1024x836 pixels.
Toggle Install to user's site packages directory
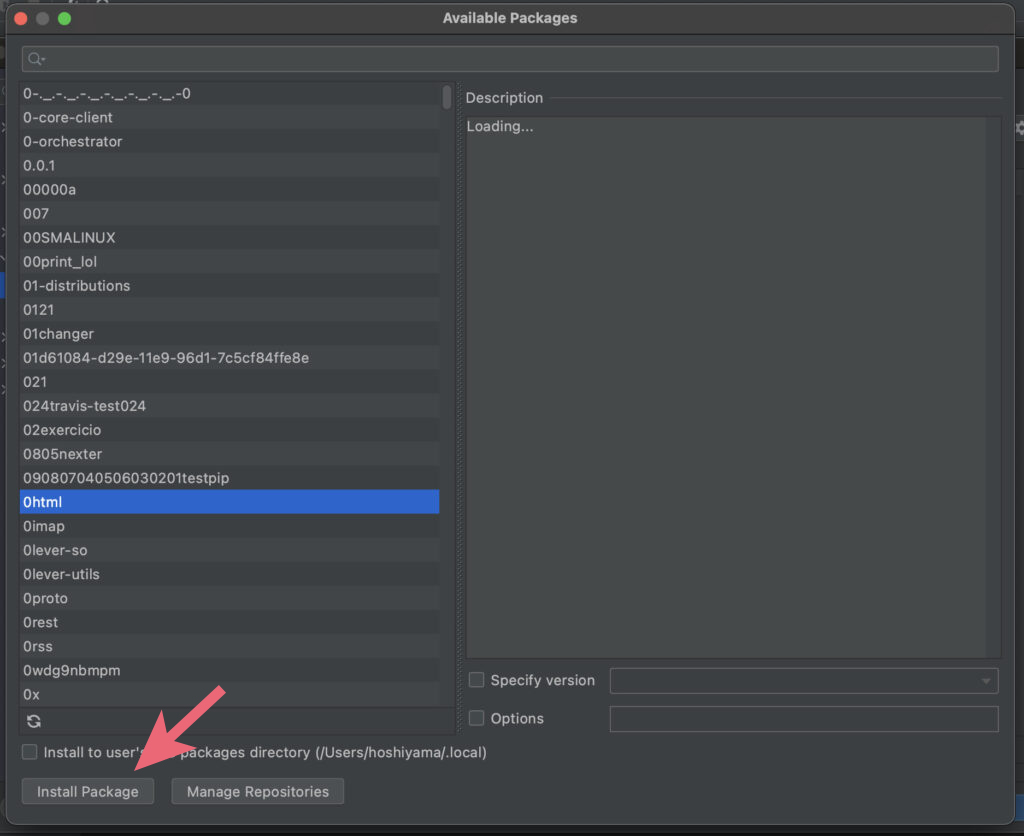click(x=29, y=752)
